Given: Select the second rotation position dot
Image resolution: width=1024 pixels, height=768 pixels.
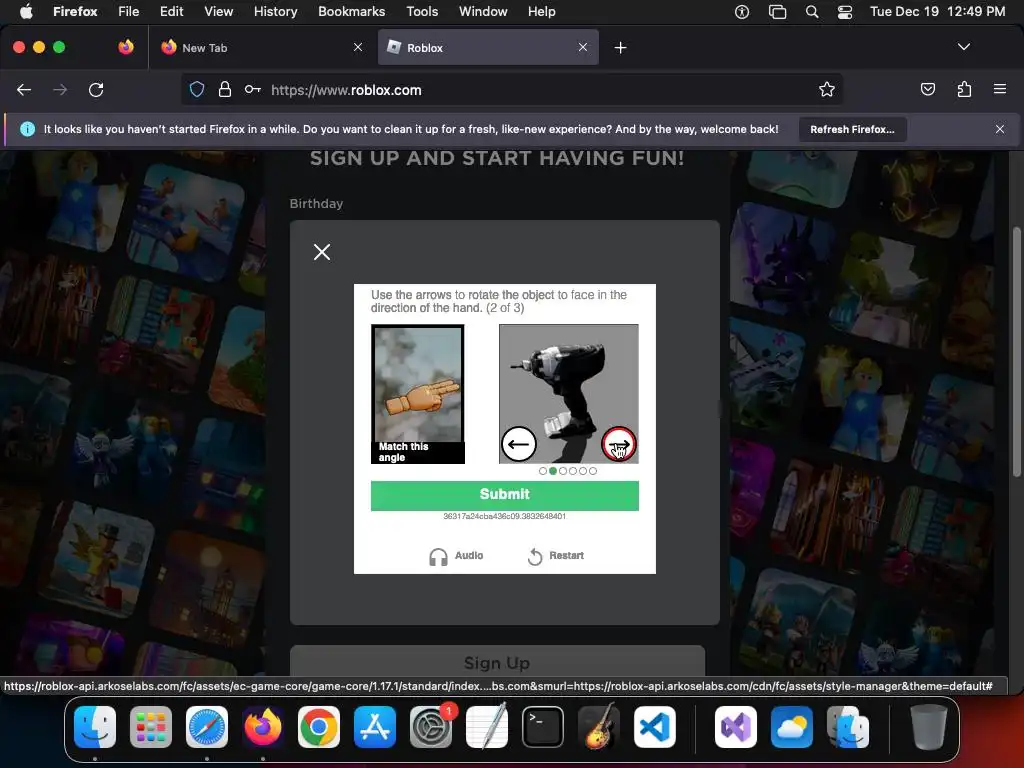Looking at the screenshot, I should (553, 471).
